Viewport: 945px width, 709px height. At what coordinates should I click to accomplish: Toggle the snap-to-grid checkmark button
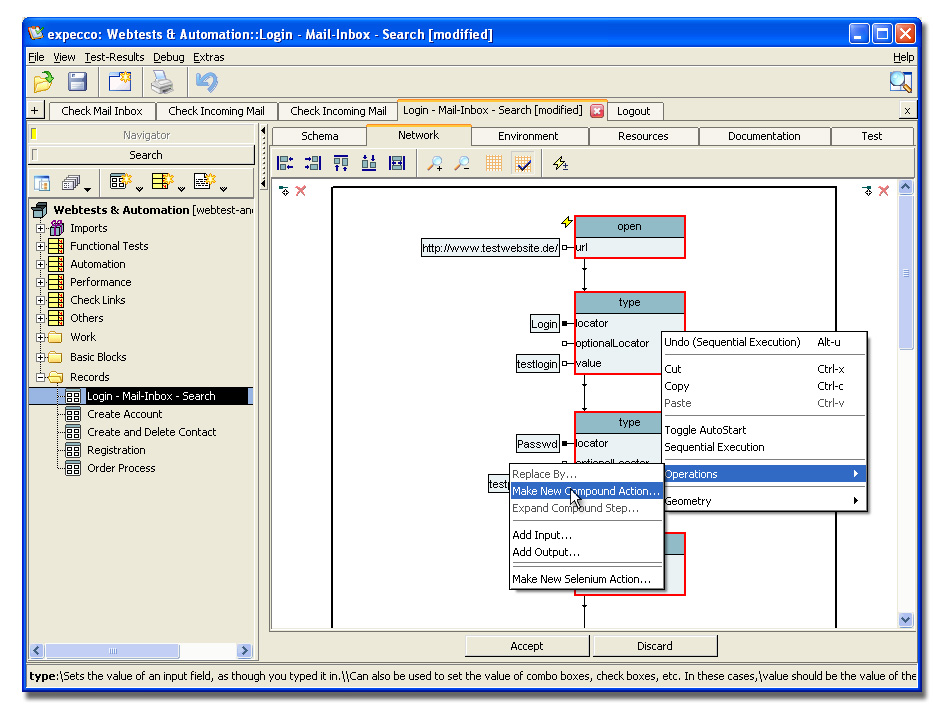click(x=522, y=163)
